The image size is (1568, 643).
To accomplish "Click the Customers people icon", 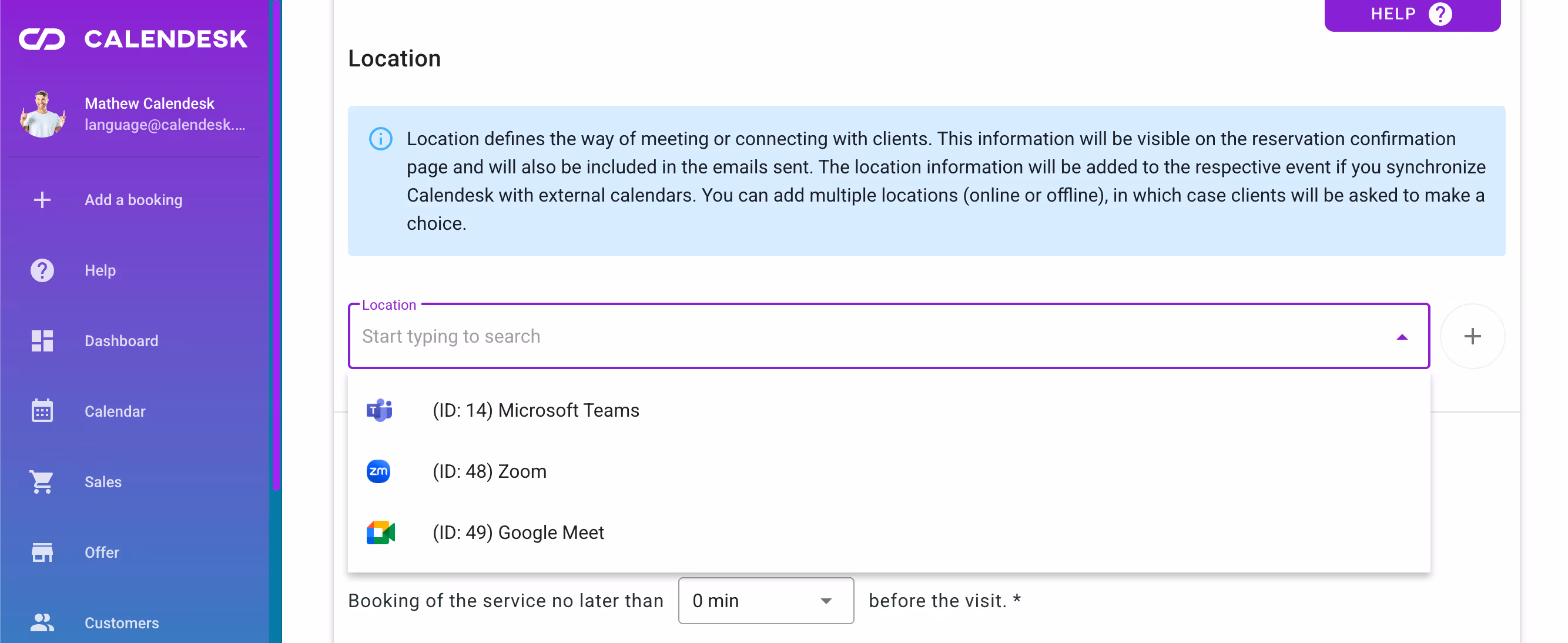I will [42, 622].
